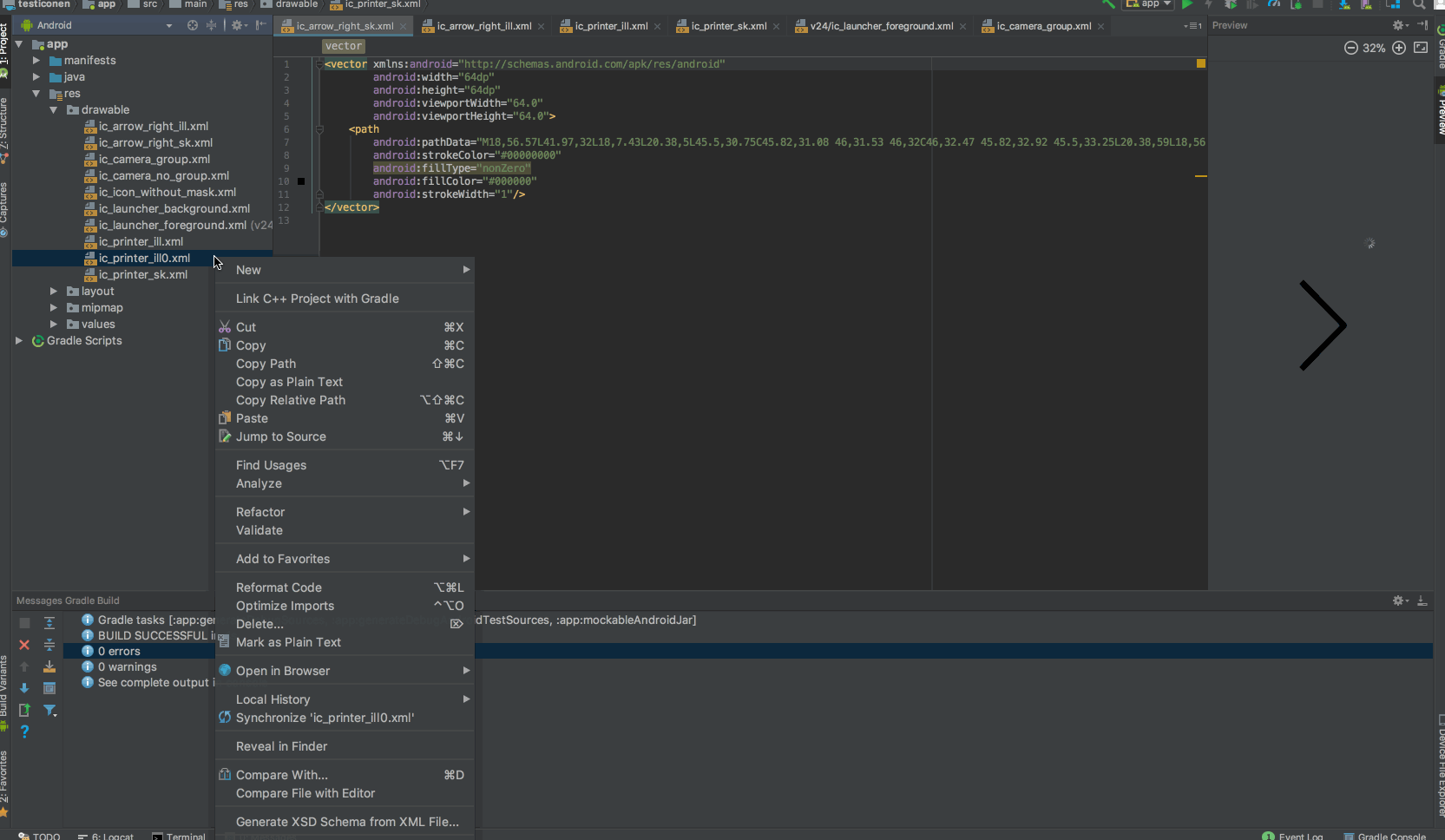Click the vector breadcrumb tag in editor
This screenshot has width=1445, height=840.
tap(344, 46)
